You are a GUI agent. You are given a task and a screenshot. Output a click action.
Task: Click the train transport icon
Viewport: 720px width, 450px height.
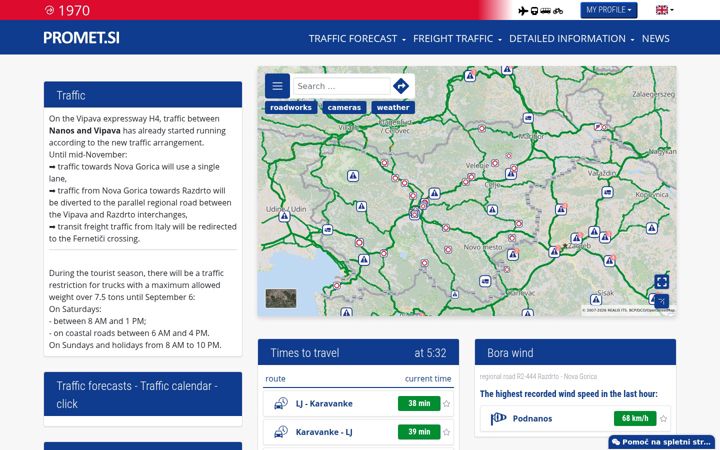pos(534,11)
